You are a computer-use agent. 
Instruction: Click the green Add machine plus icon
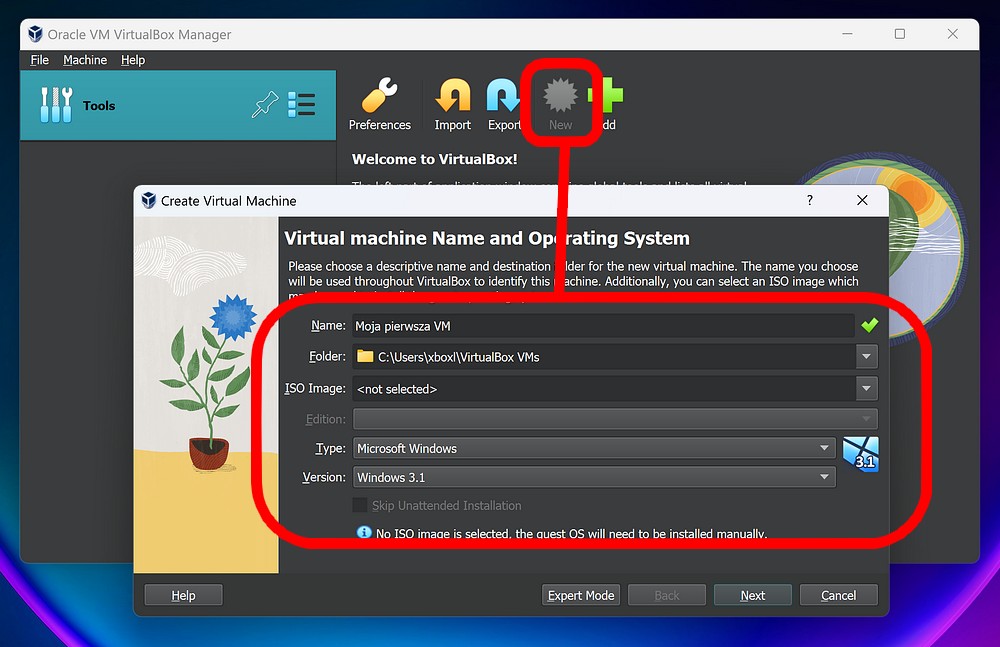[607, 96]
